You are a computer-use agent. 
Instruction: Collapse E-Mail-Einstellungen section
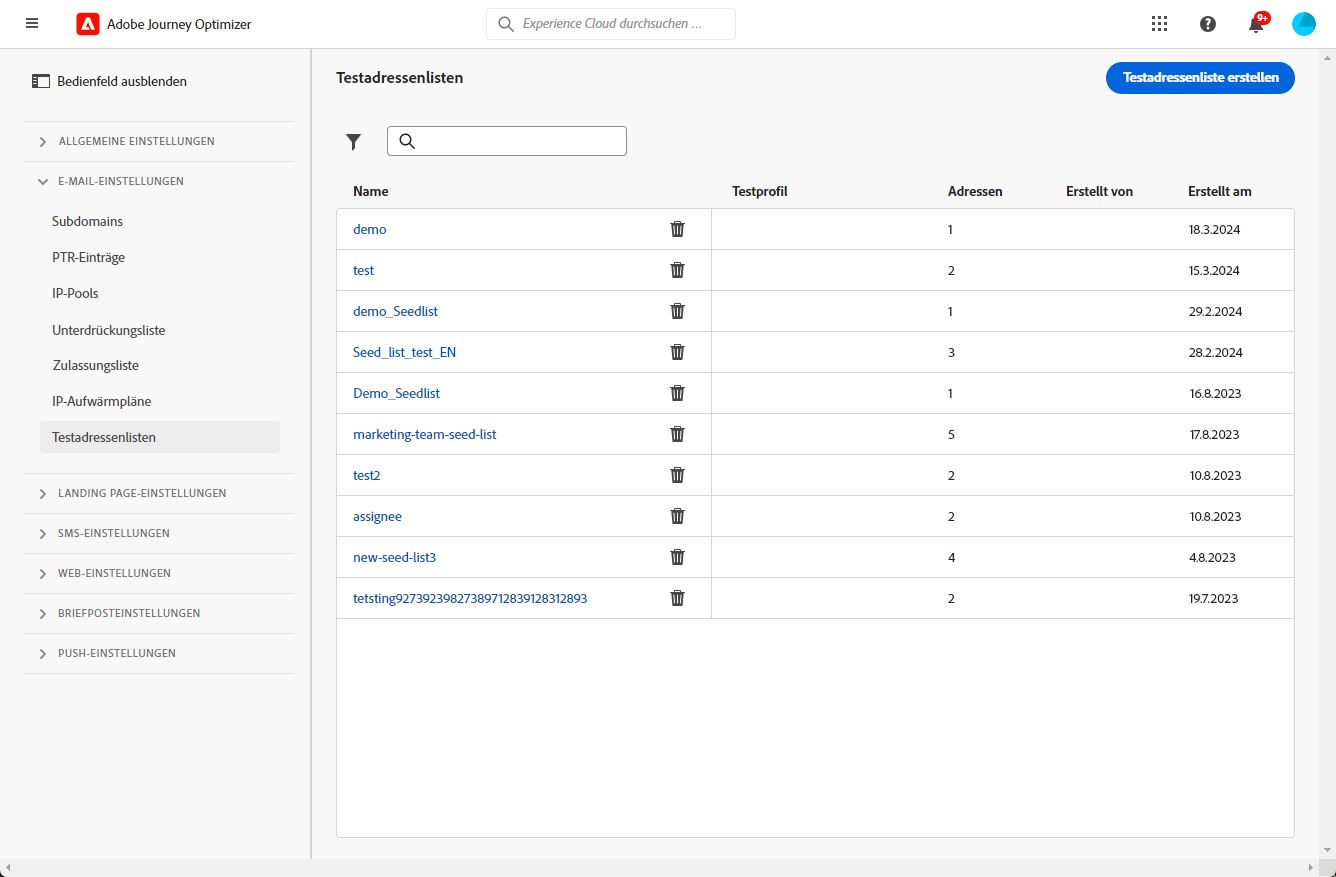[121, 182]
